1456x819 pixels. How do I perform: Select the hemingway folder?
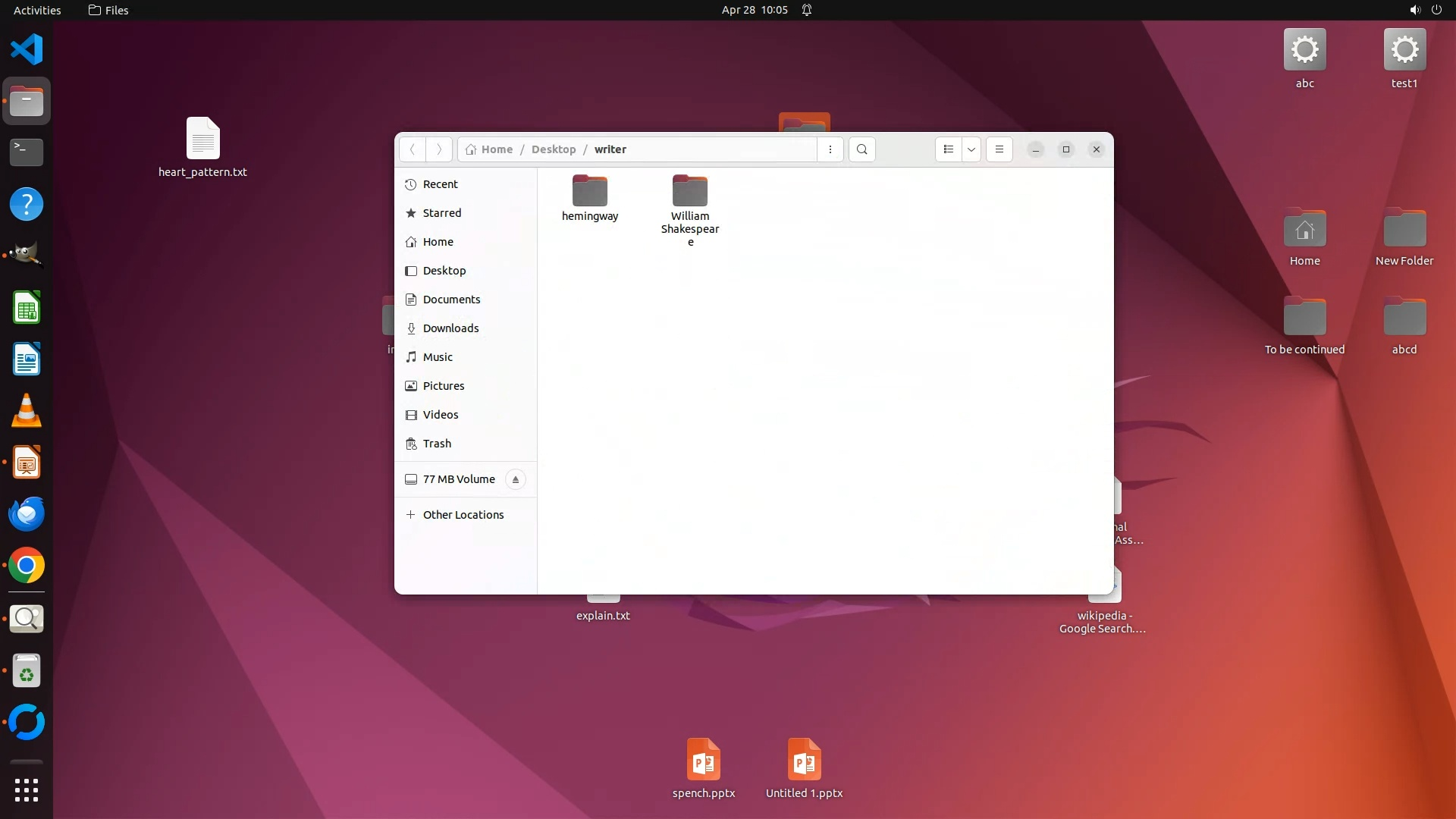(x=590, y=198)
